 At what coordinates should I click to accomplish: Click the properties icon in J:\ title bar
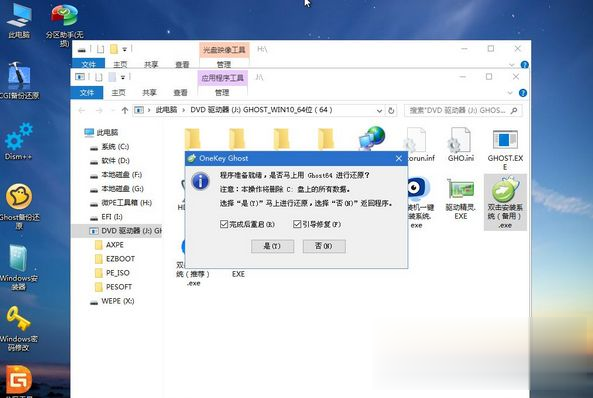pos(99,77)
